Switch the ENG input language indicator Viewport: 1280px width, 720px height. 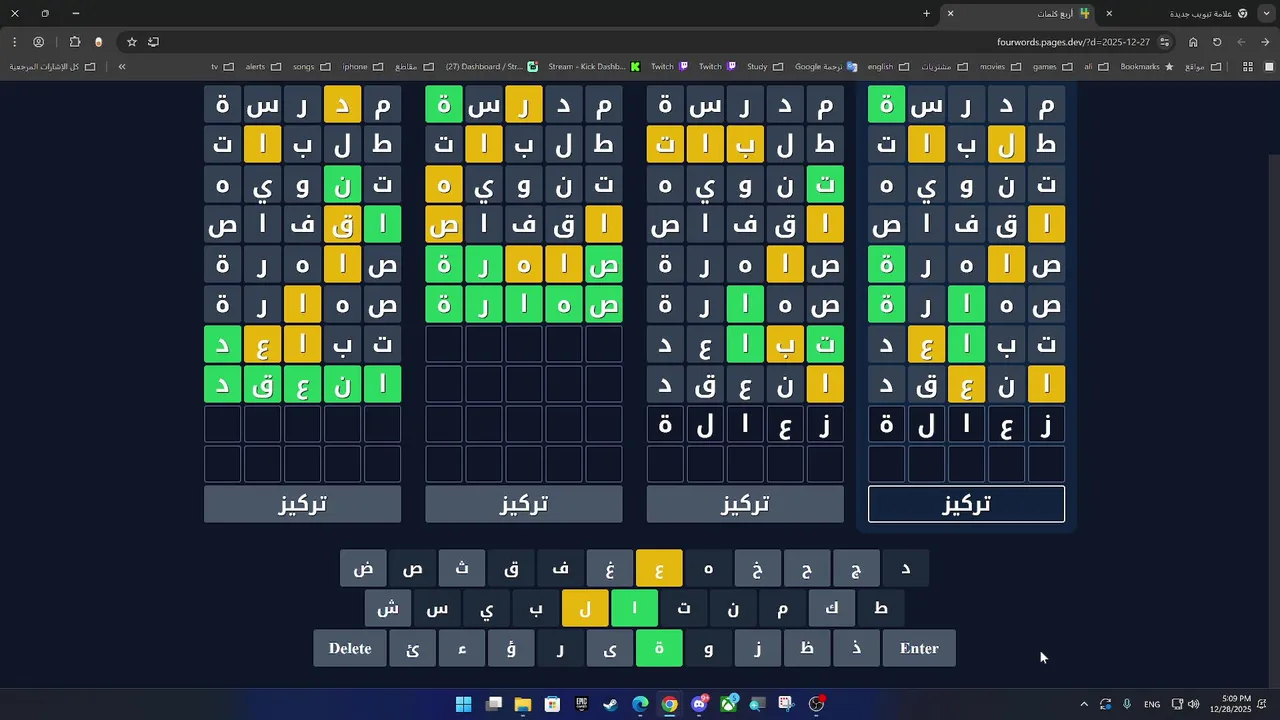click(x=1152, y=704)
